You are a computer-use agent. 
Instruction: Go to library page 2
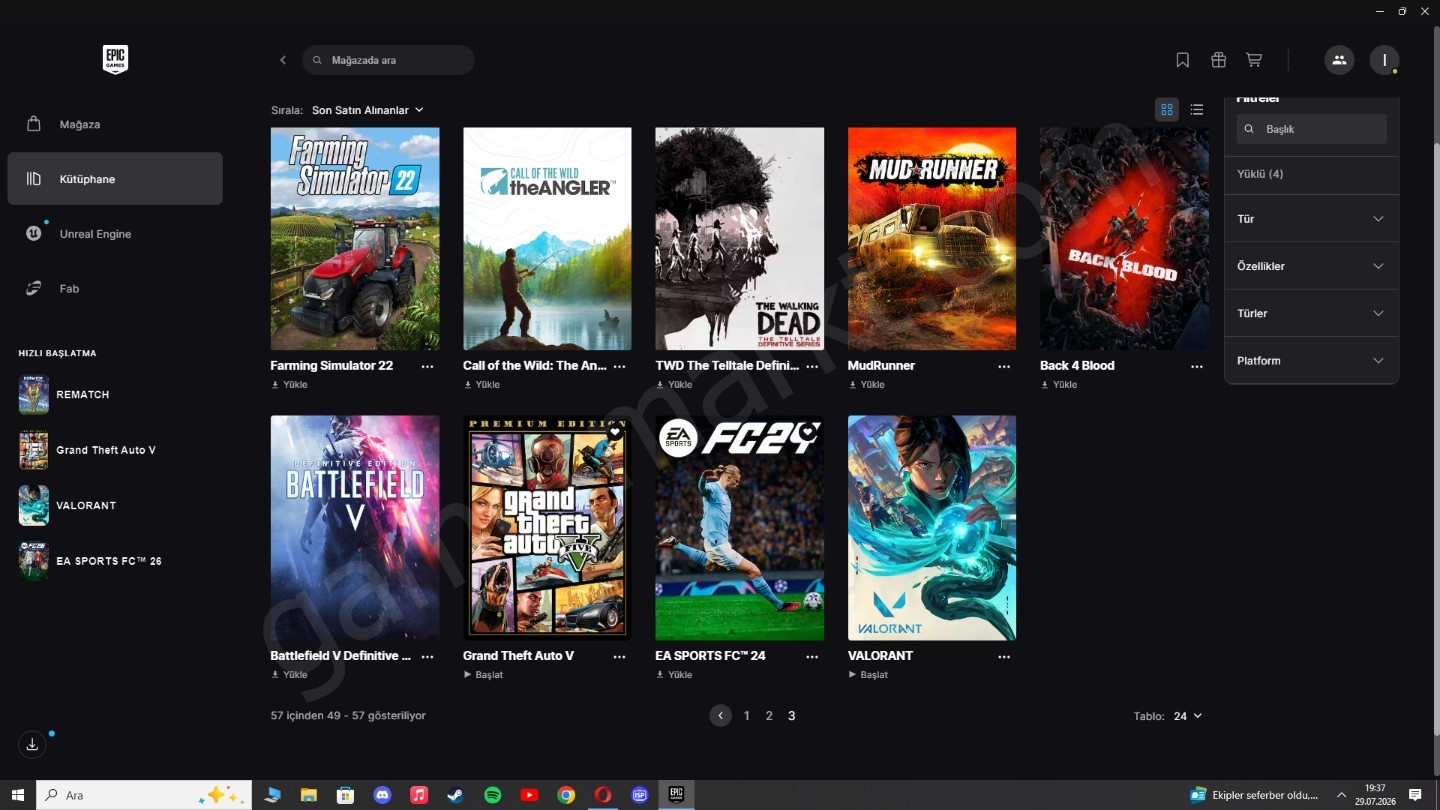769,716
